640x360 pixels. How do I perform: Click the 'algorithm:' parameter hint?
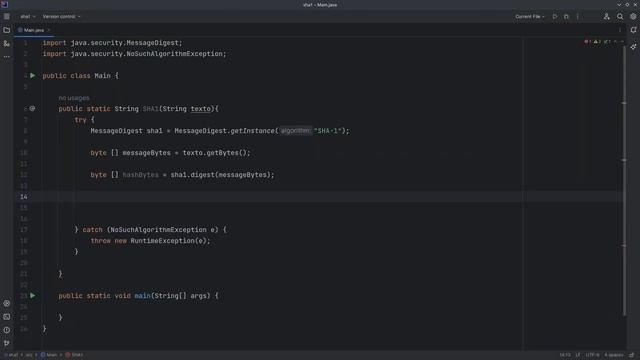click(x=296, y=131)
